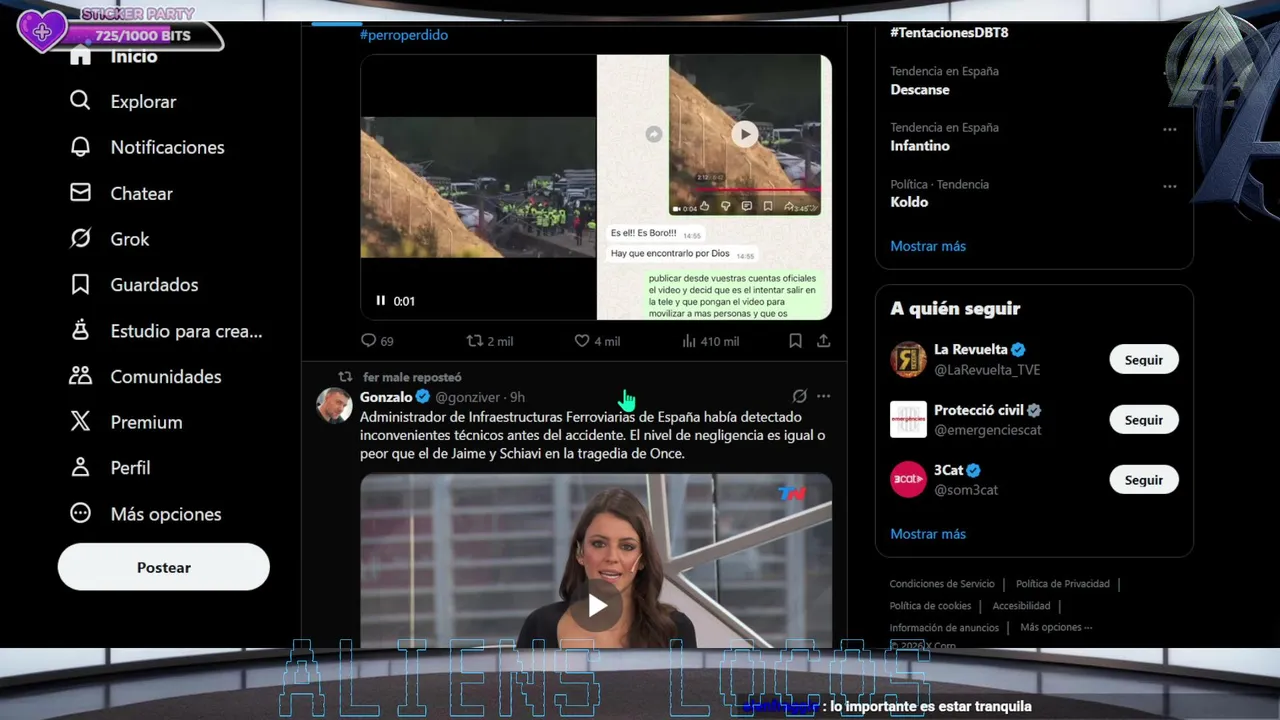Image resolution: width=1280 pixels, height=720 pixels.
Task: Select Guardados menu label
Action: click(x=154, y=285)
